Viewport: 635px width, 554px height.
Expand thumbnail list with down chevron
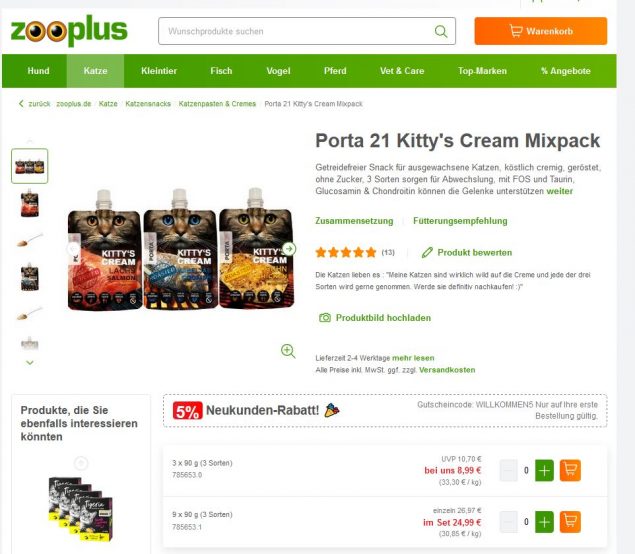point(30,362)
